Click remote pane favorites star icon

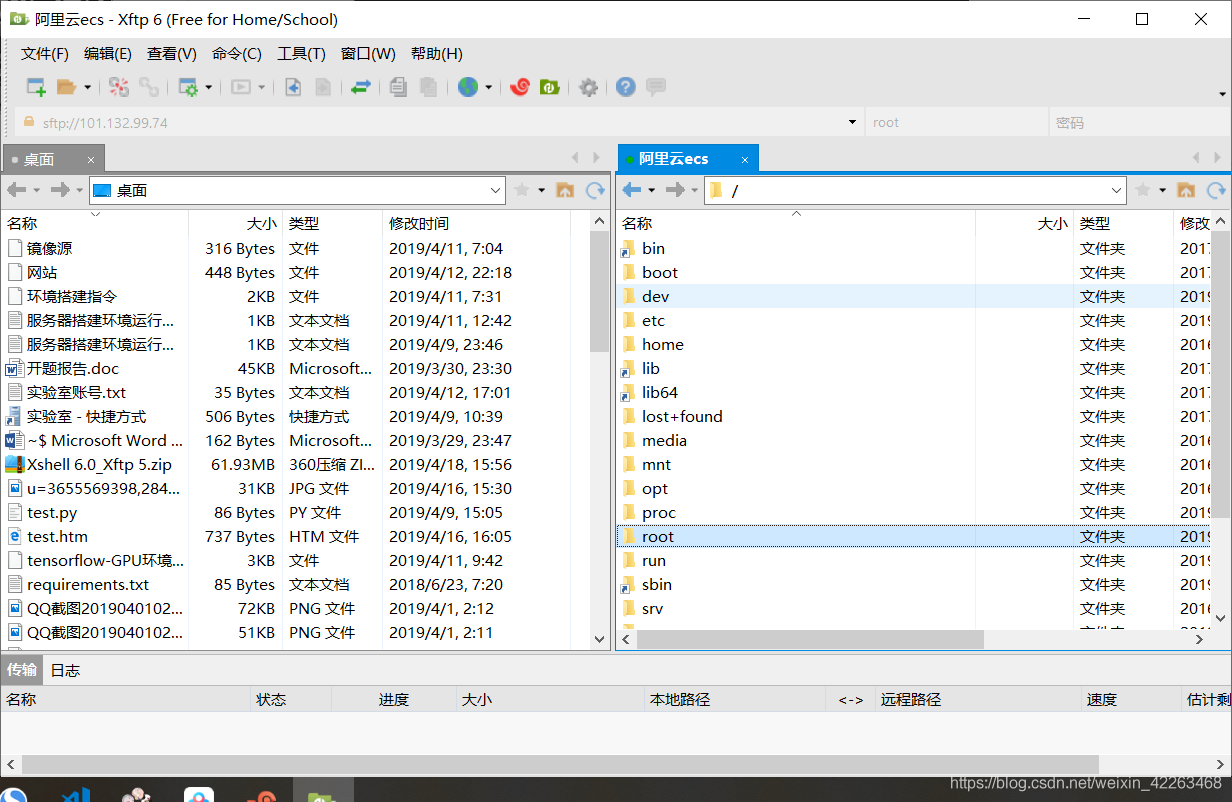[x=1143, y=190]
